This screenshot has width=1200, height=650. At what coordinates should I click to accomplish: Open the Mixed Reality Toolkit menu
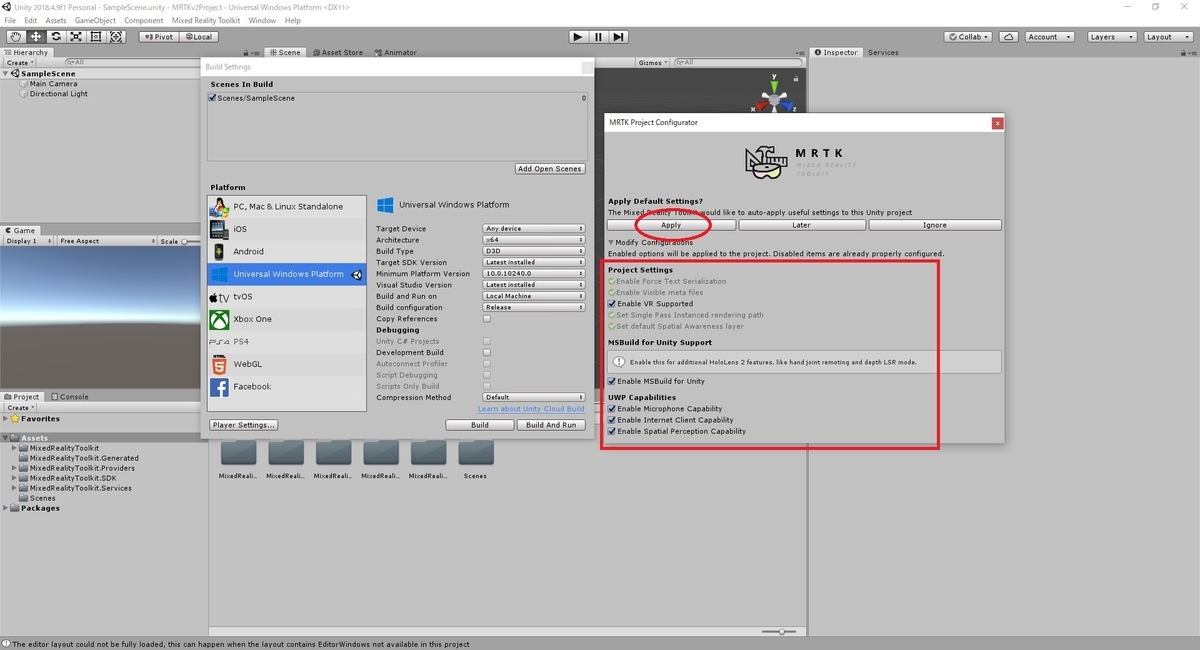[x=206, y=20]
